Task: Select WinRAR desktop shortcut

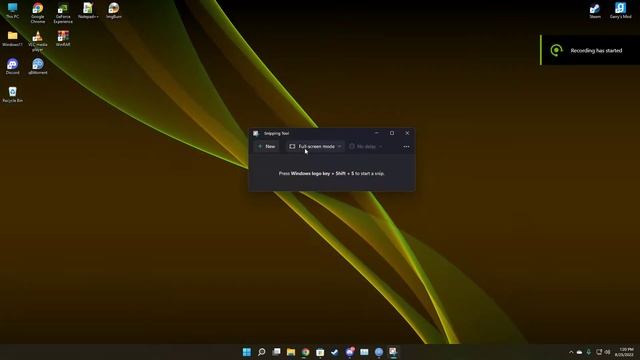Action: (x=63, y=39)
